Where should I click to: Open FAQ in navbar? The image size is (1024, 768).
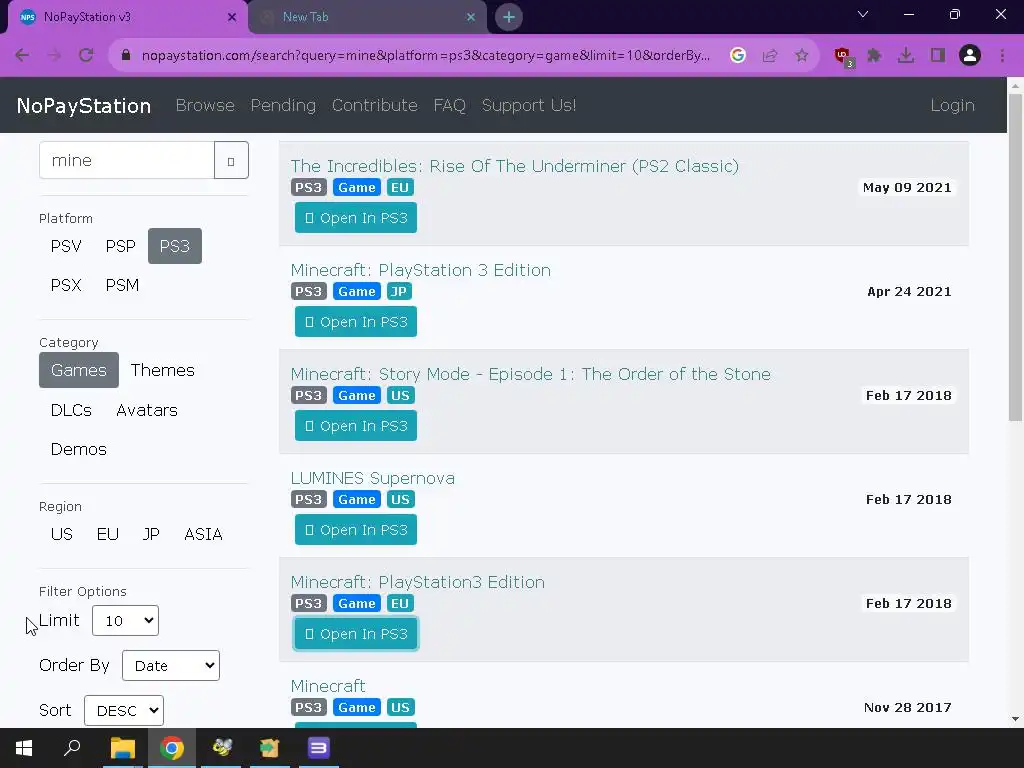(x=449, y=105)
